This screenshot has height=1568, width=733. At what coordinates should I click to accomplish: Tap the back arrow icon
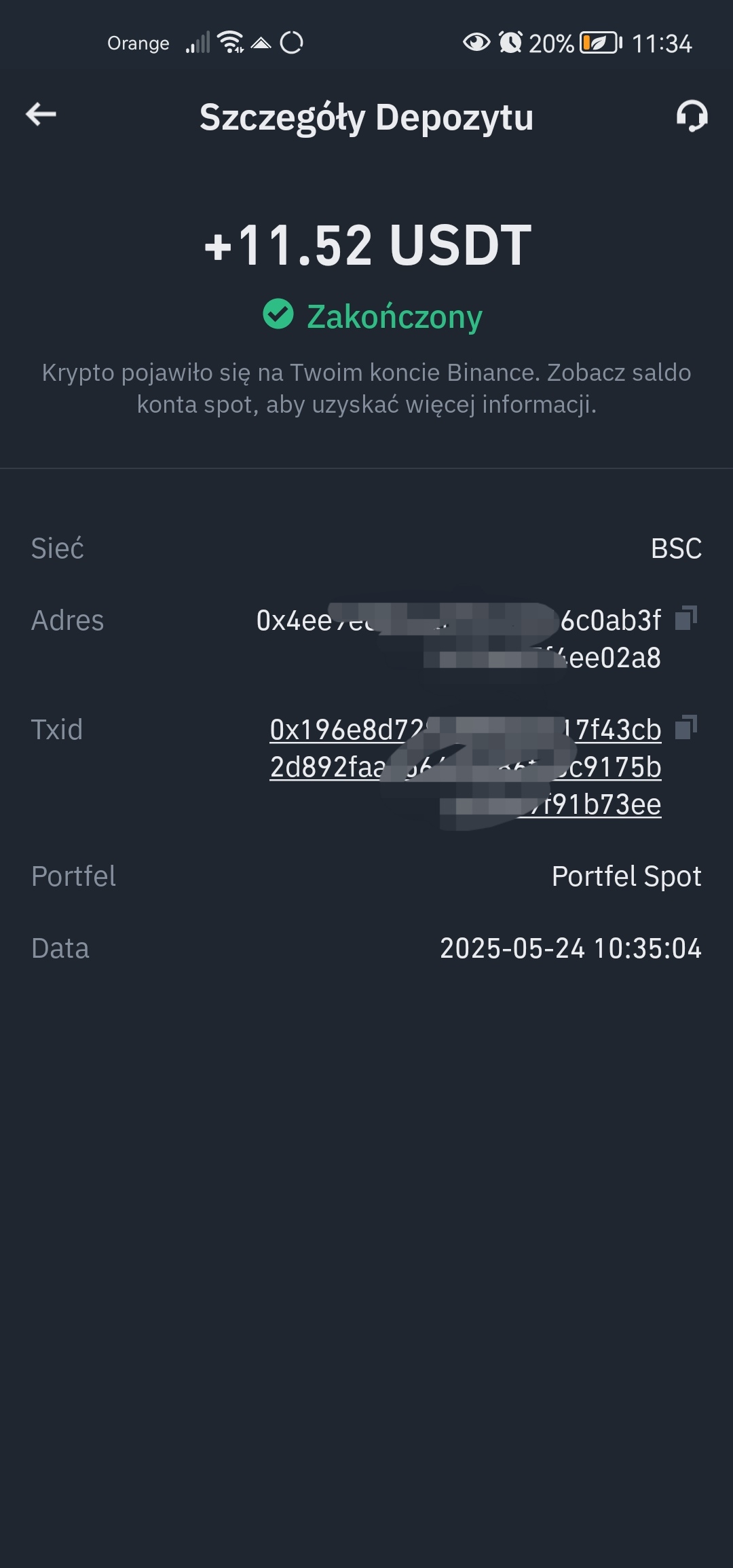pyautogui.click(x=41, y=114)
